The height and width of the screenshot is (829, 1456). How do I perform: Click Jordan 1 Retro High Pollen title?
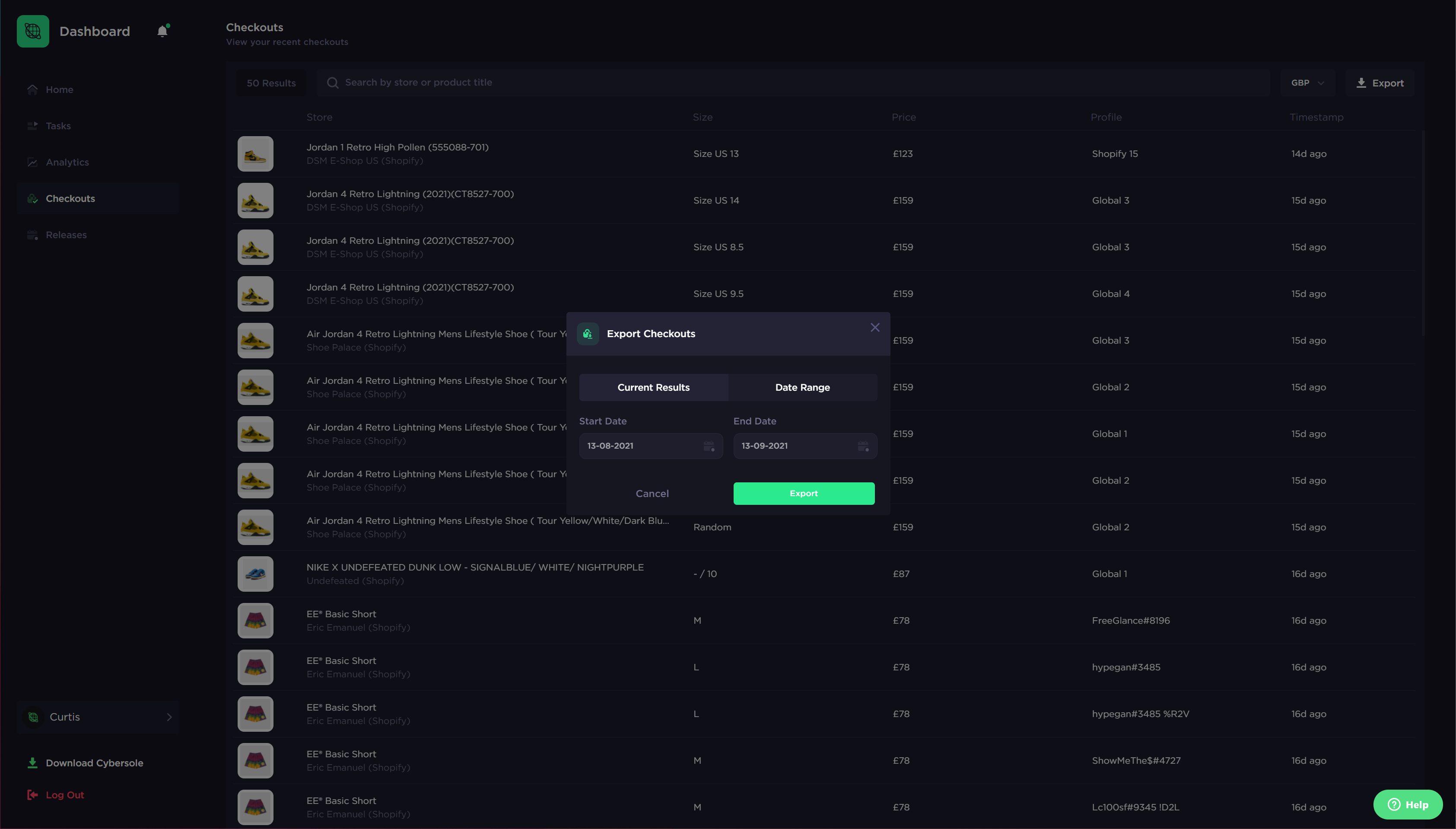tap(397, 147)
